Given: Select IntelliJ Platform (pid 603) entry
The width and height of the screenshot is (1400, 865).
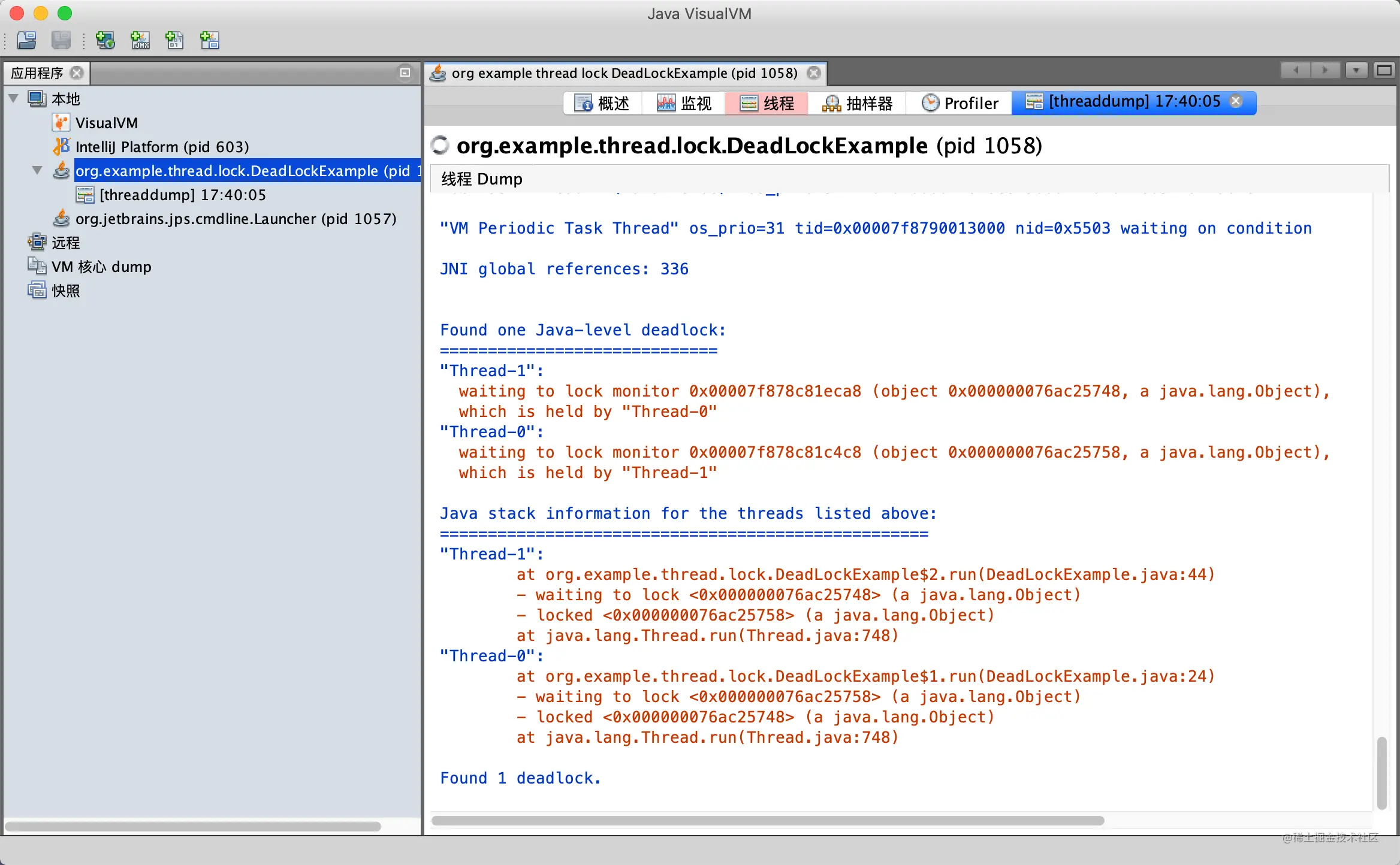Looking at the screenshot, I should pyautogui.click(x=162, y=147).
